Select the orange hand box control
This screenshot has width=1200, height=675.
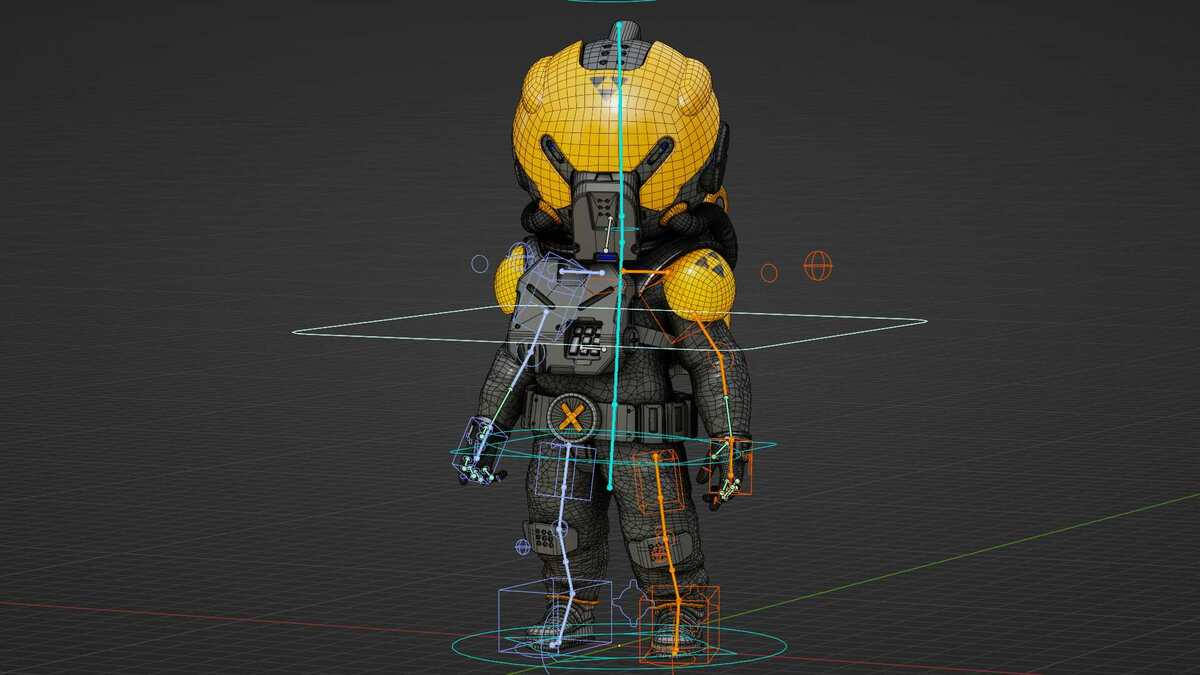(733, 467)
